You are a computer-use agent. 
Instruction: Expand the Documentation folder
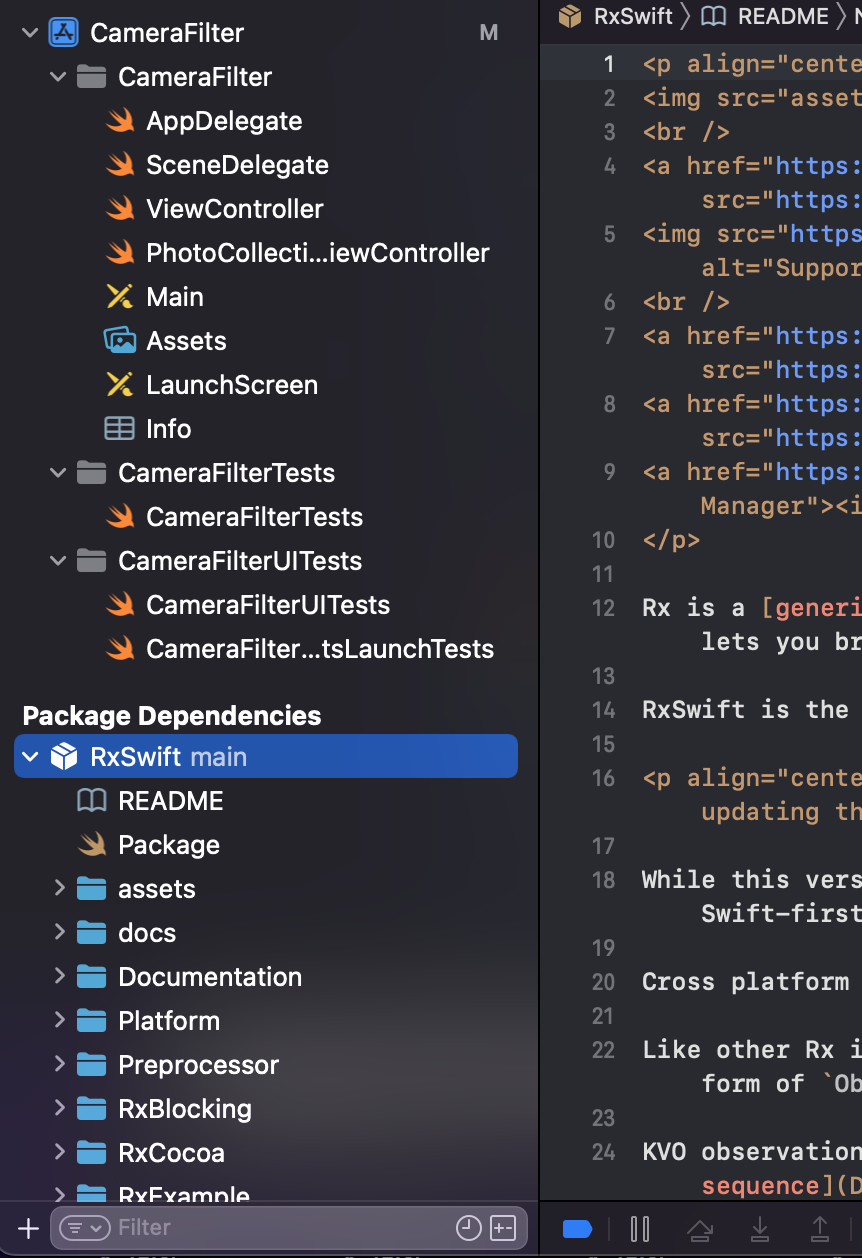59,976
